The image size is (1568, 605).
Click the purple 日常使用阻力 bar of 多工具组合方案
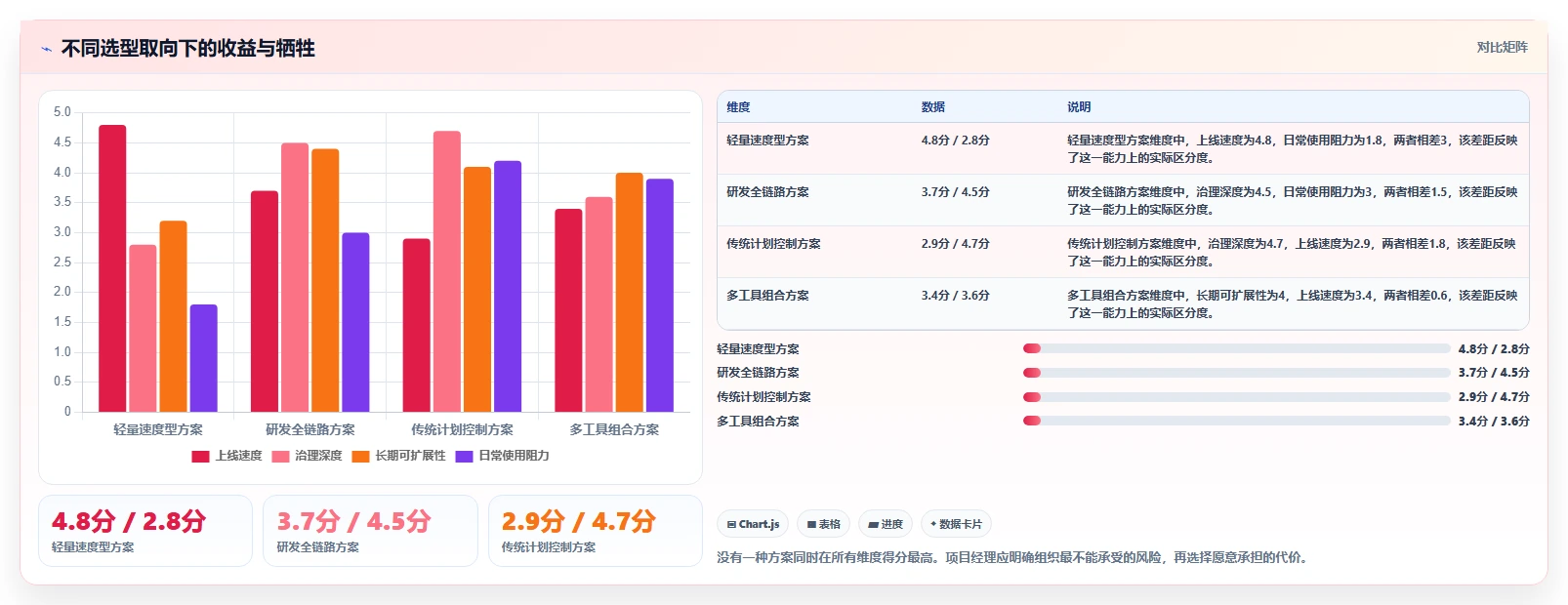659,296
